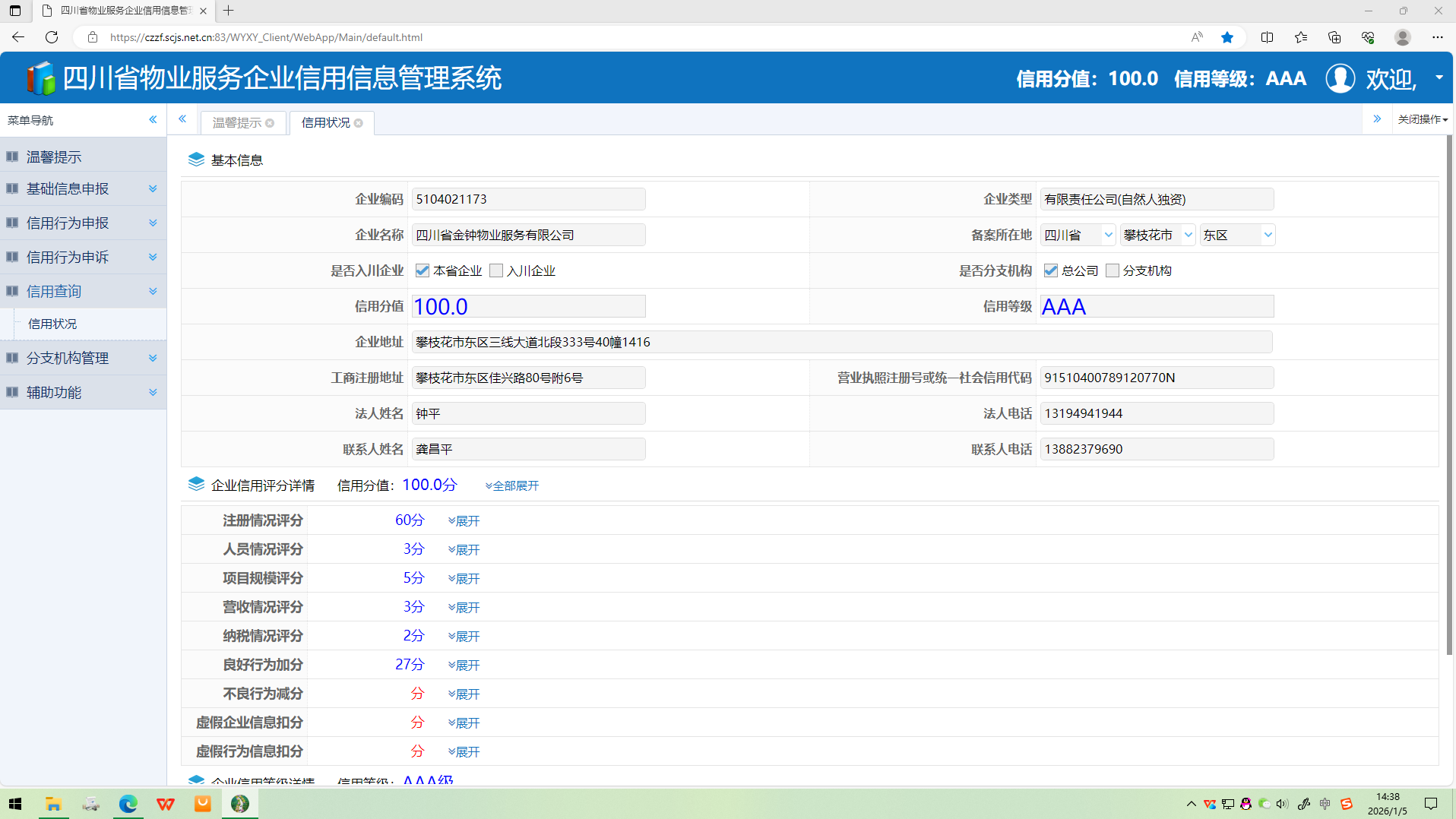
Task: Click the 企业地址 input field
Action: coord(840,343)
